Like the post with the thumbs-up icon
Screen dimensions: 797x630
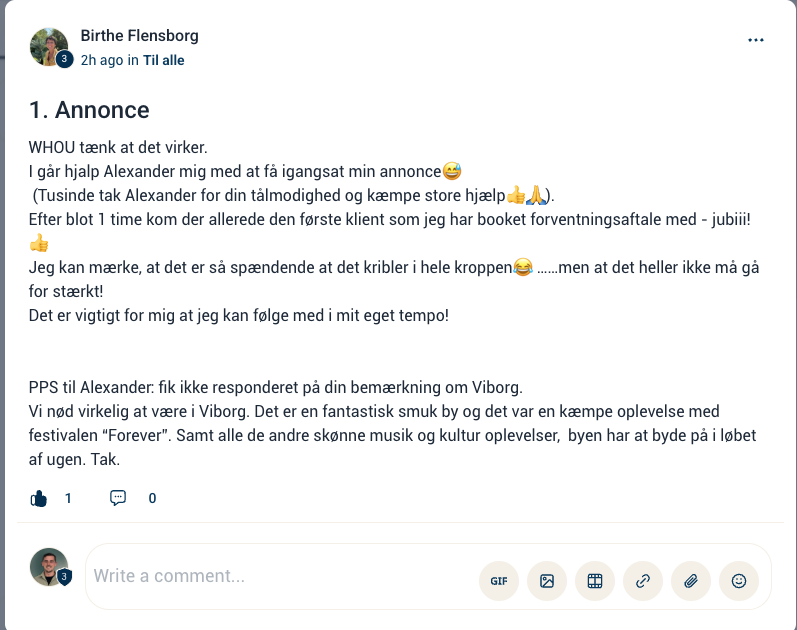click(x=39, y=498)
